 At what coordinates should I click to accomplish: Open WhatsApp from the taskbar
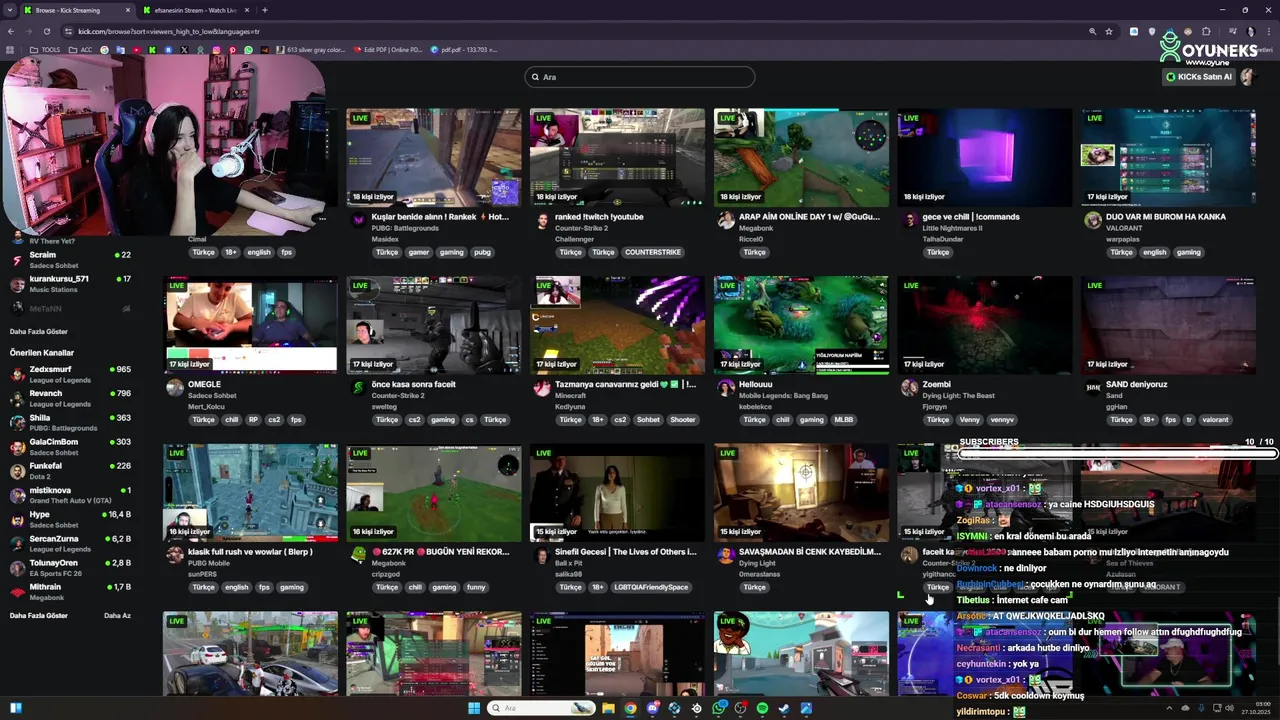[718, 708]
